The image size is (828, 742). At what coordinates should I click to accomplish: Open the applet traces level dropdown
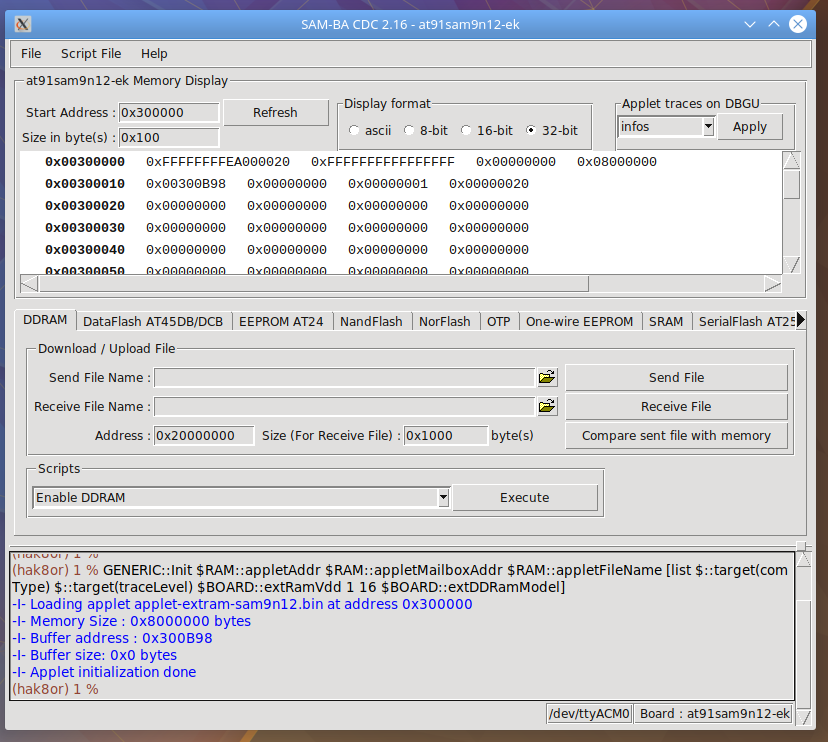(x=708, y=127)
